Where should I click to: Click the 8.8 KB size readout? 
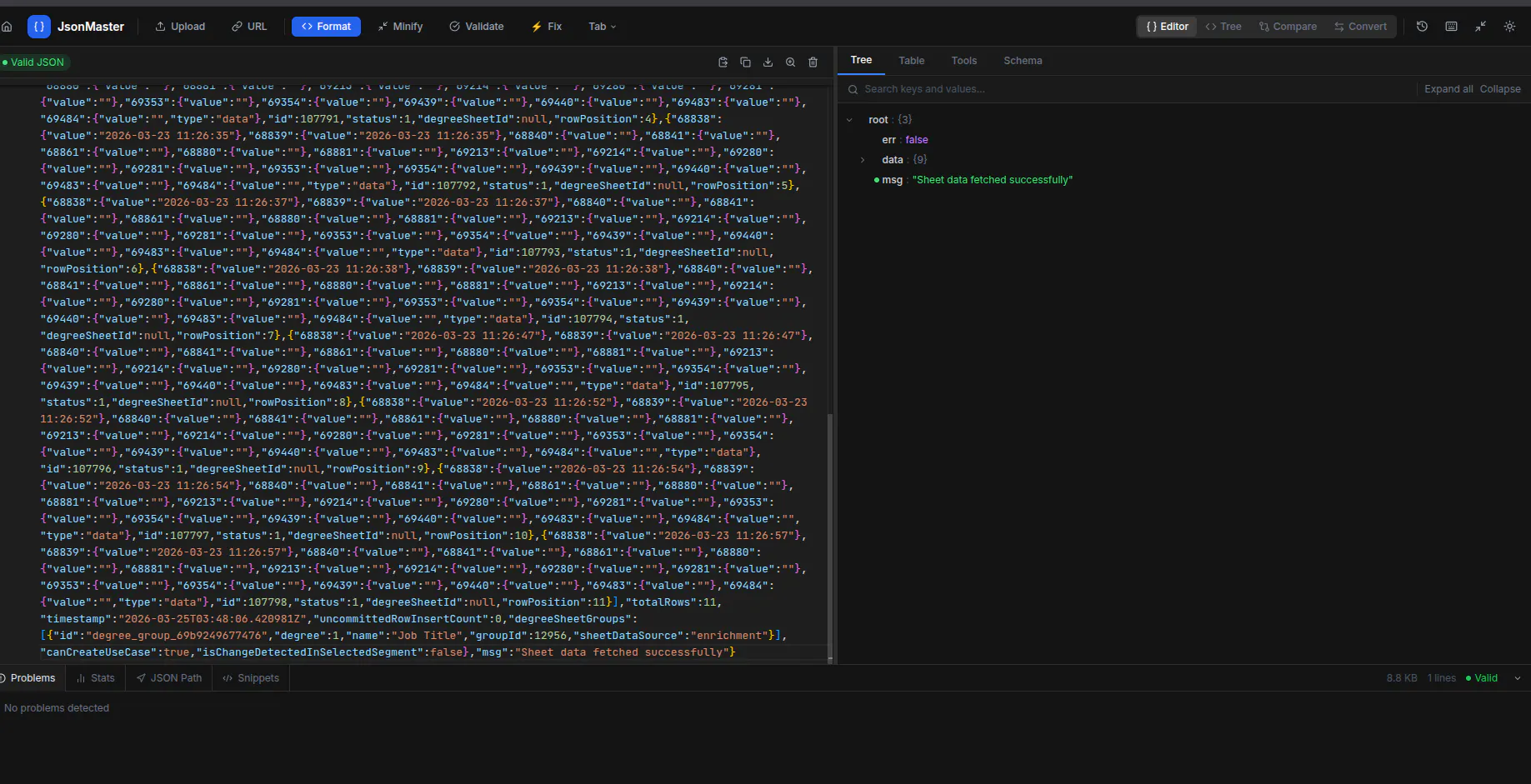[x=1402, y=678]
